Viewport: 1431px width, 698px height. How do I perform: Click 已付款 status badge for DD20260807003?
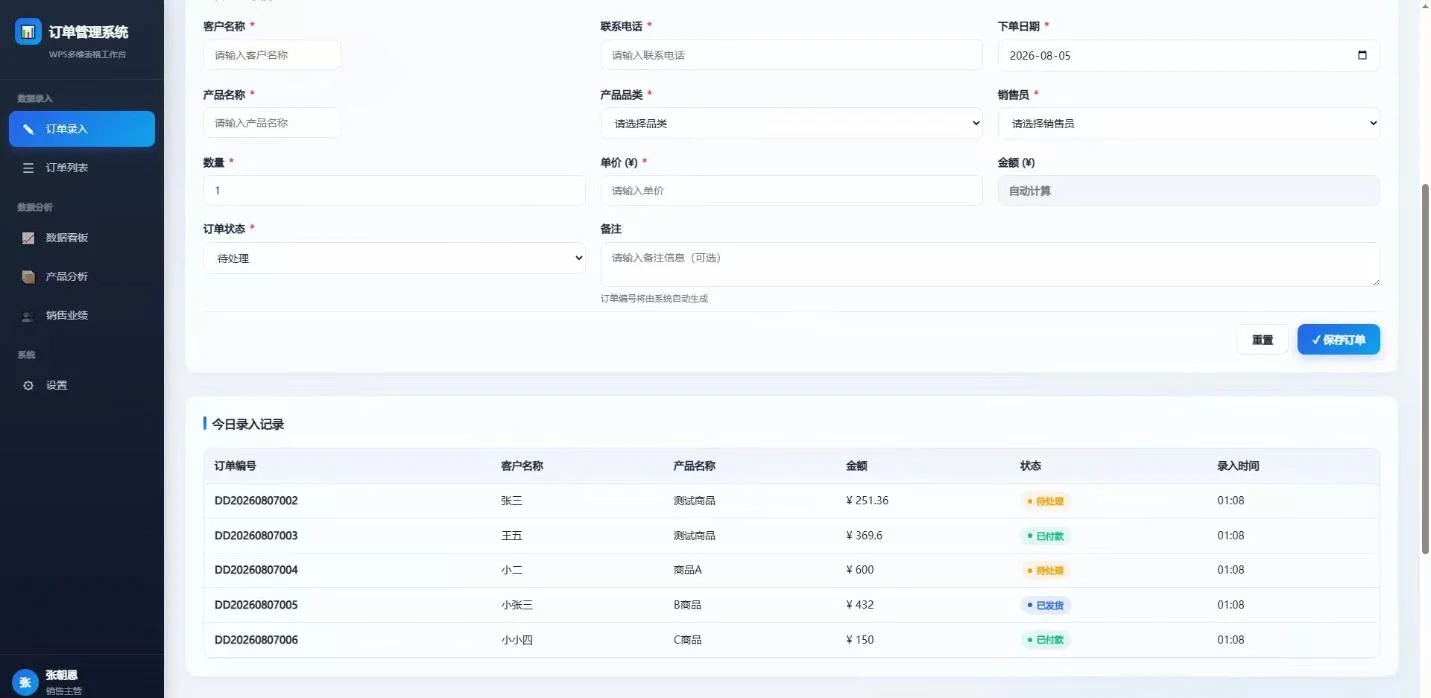pyautogui.click(x=1045, y=536)
